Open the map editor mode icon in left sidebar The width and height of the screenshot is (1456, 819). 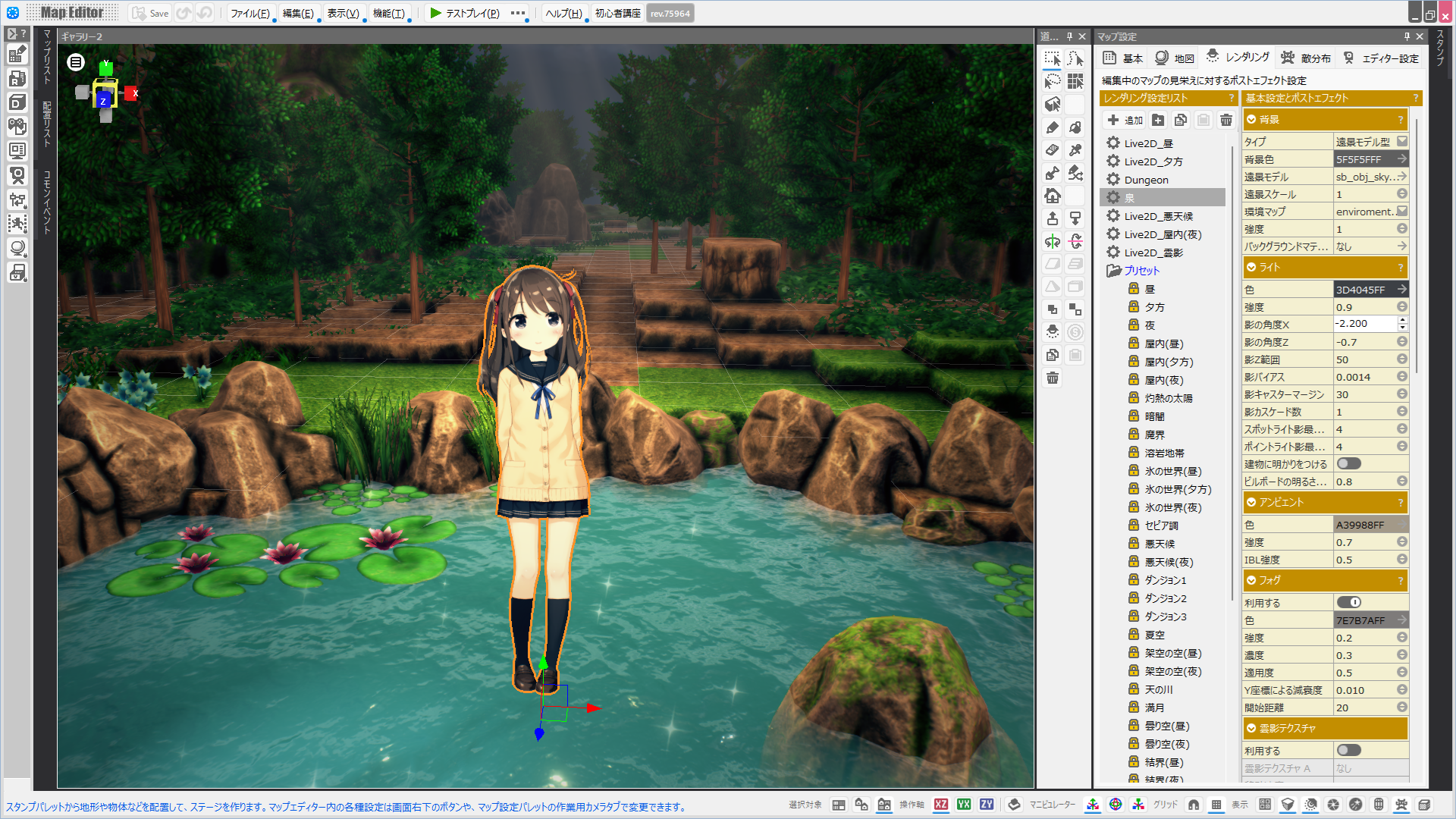tap(17, 54)
